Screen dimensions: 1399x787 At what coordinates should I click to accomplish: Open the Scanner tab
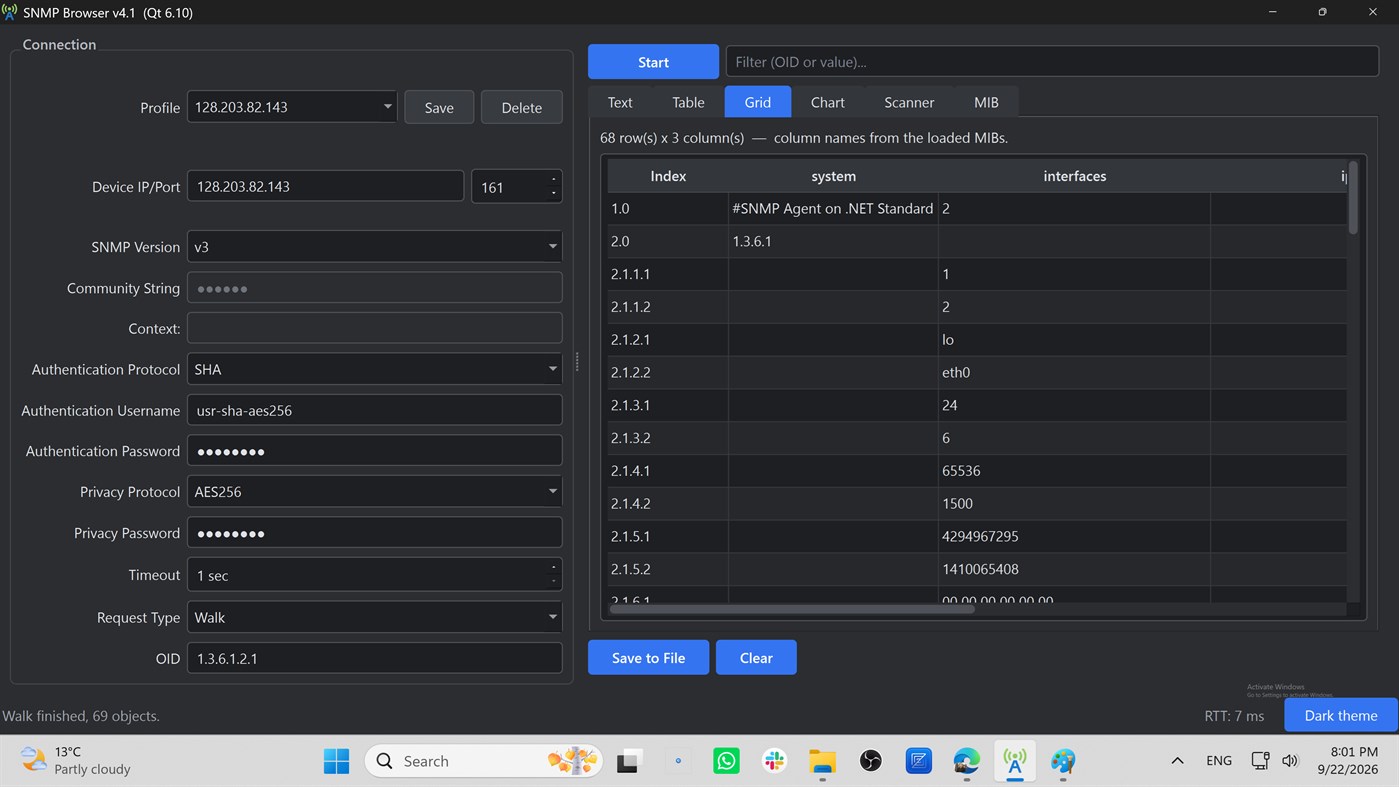coord(909,102)
